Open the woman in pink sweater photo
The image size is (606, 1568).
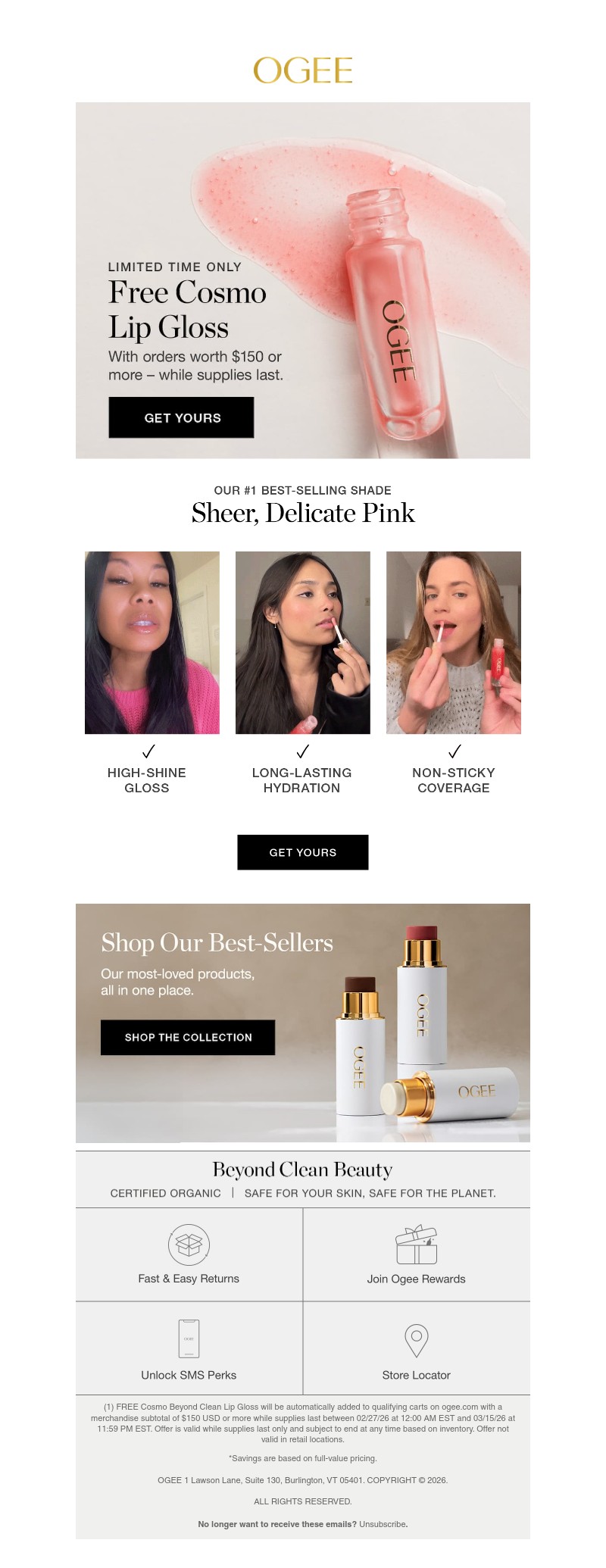click(x=152, y=642)
